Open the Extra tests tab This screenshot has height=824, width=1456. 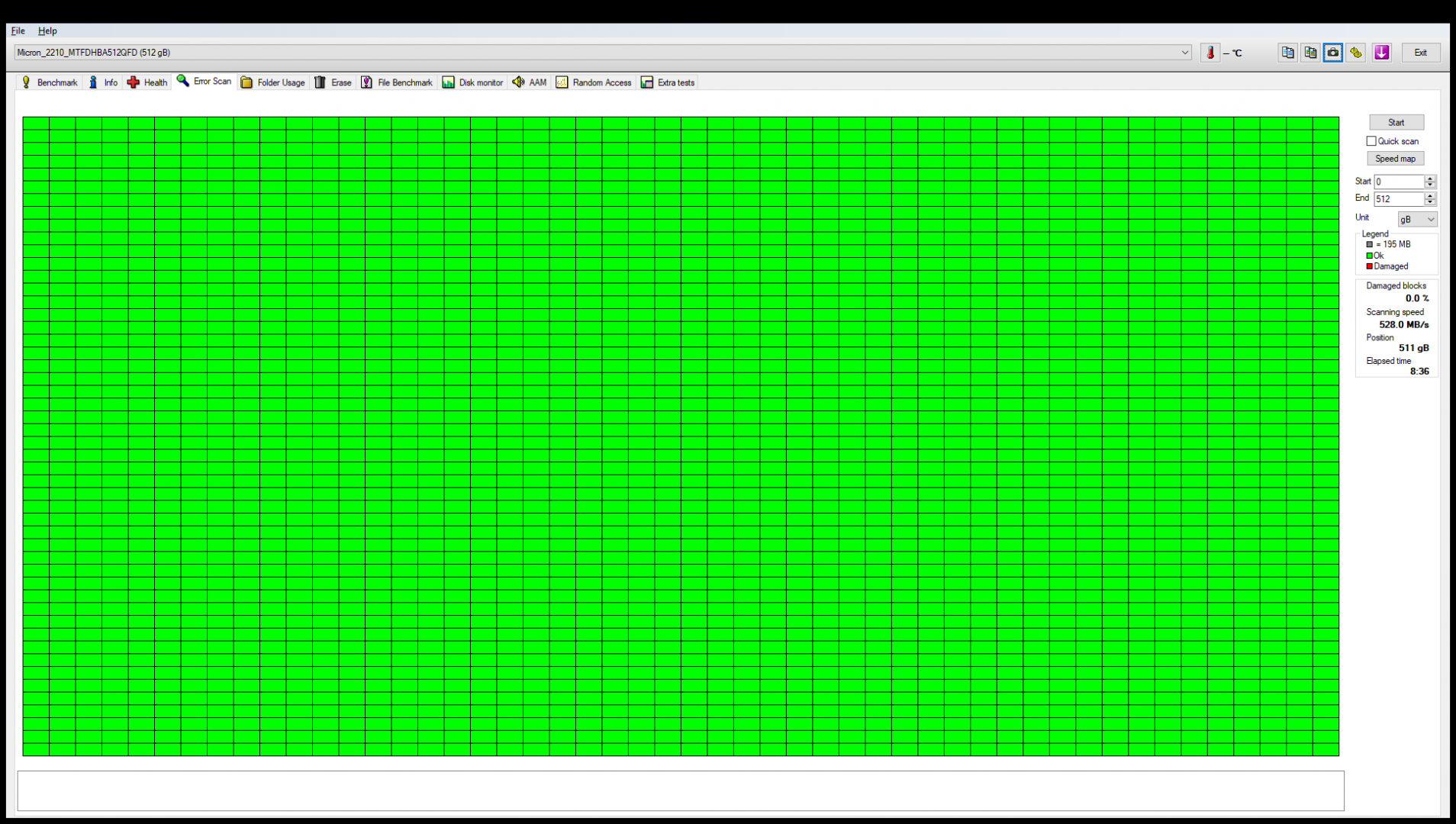[668, 82]
